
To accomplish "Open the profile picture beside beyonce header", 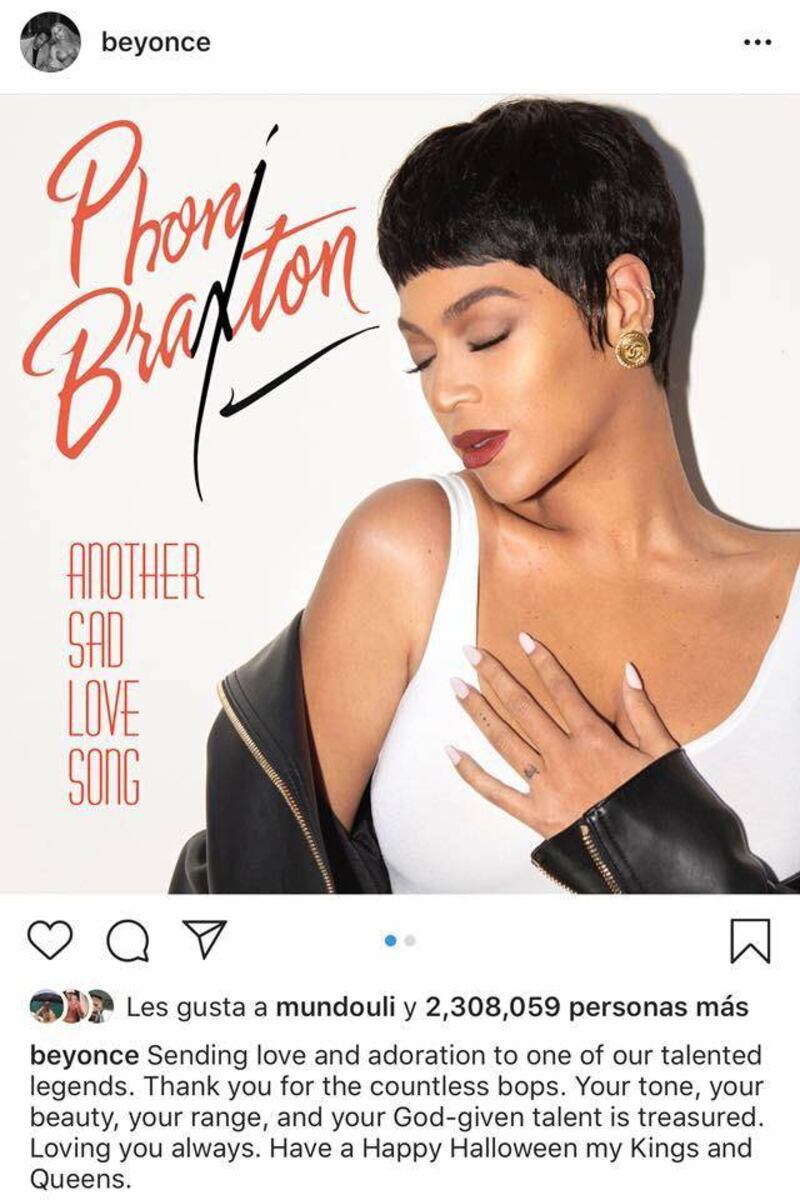I will [50, 43].
